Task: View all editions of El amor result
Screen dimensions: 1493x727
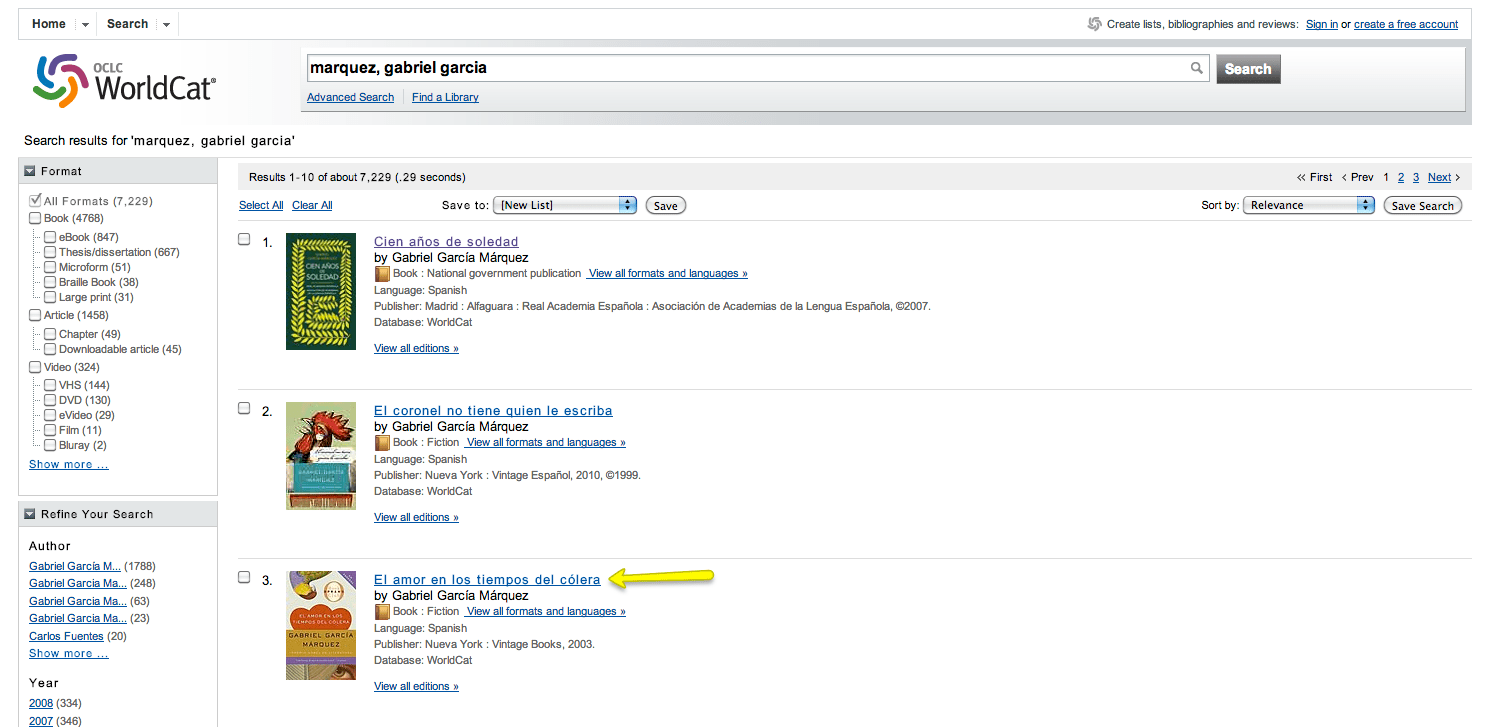Action: point(416,686)
